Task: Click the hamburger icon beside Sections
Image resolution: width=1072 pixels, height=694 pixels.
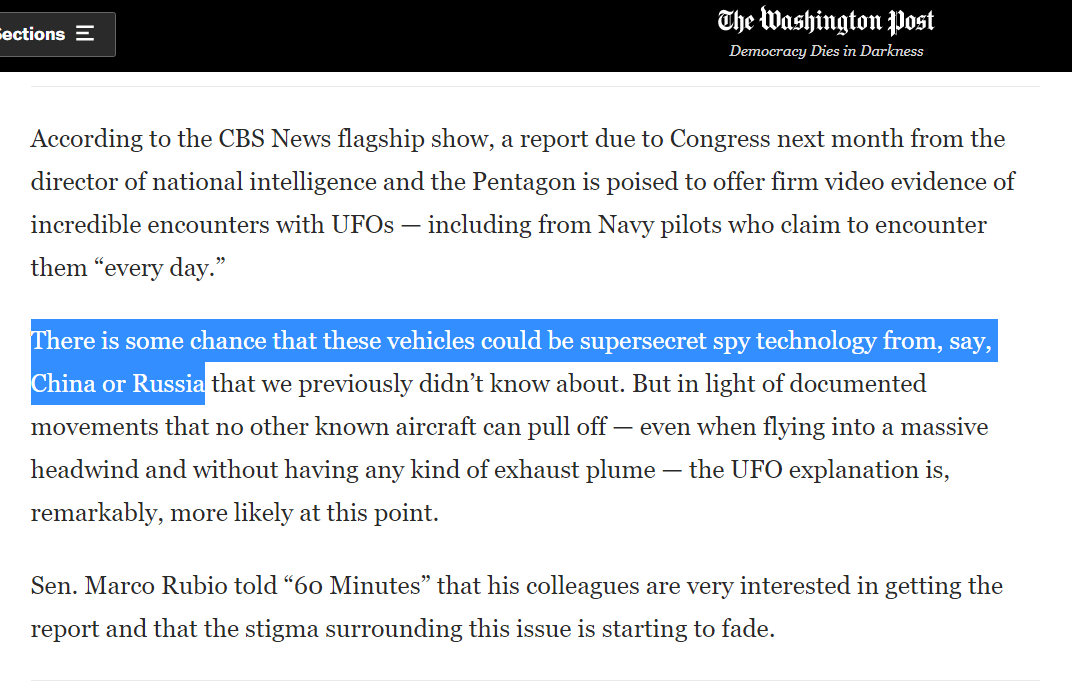Action: pyautogui.click(x=85, y=34)
